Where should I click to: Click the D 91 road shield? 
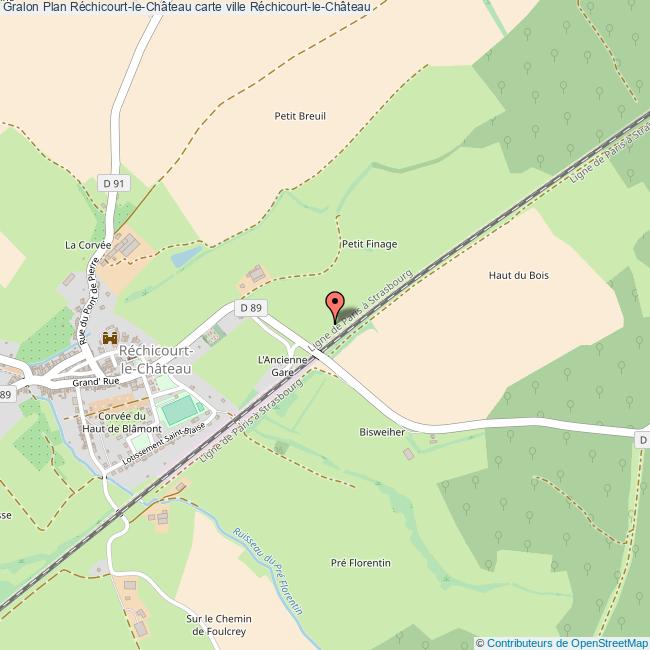(x=114, y=183)
